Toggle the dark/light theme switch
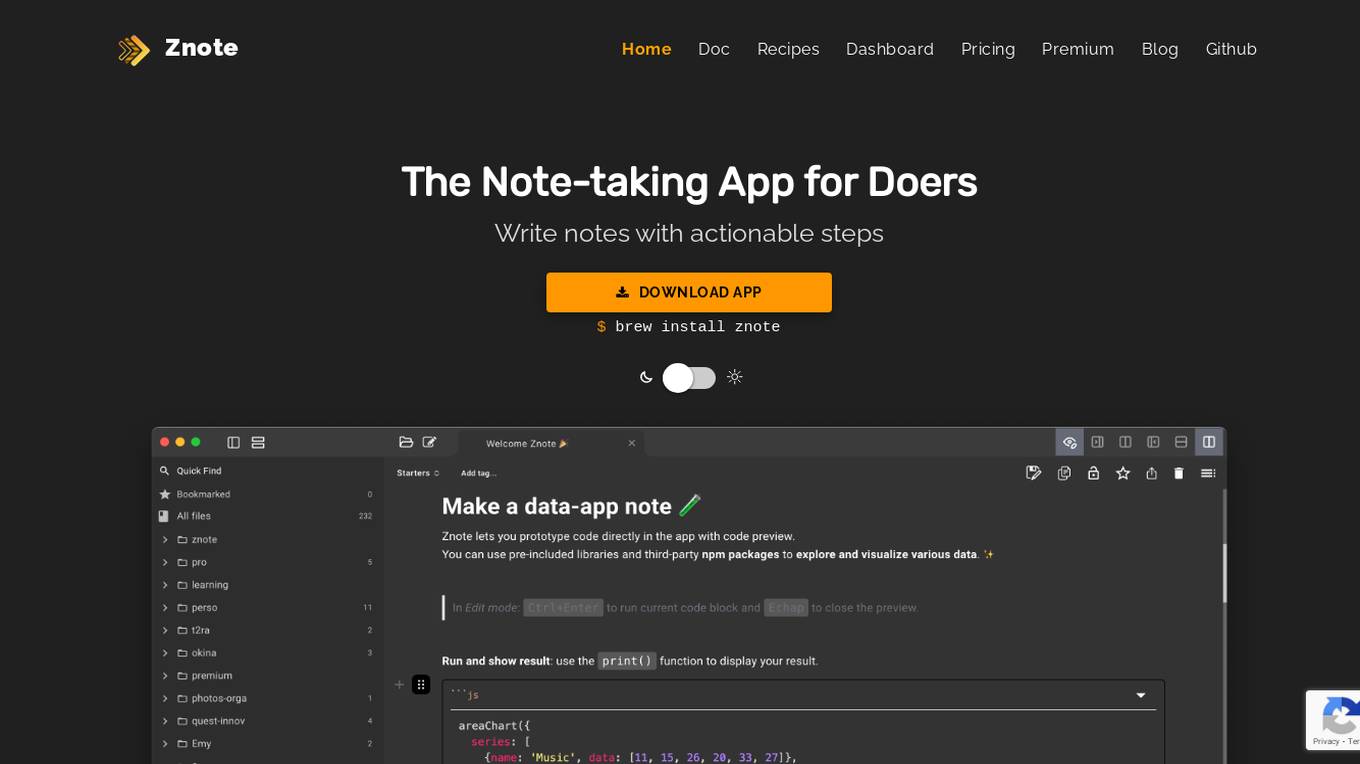 (689, 377)
